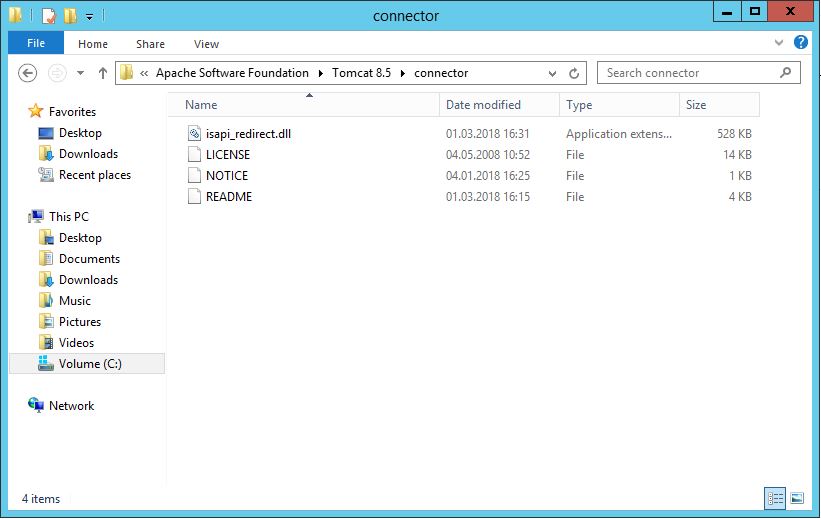Refresh the connector folder view

574,73
